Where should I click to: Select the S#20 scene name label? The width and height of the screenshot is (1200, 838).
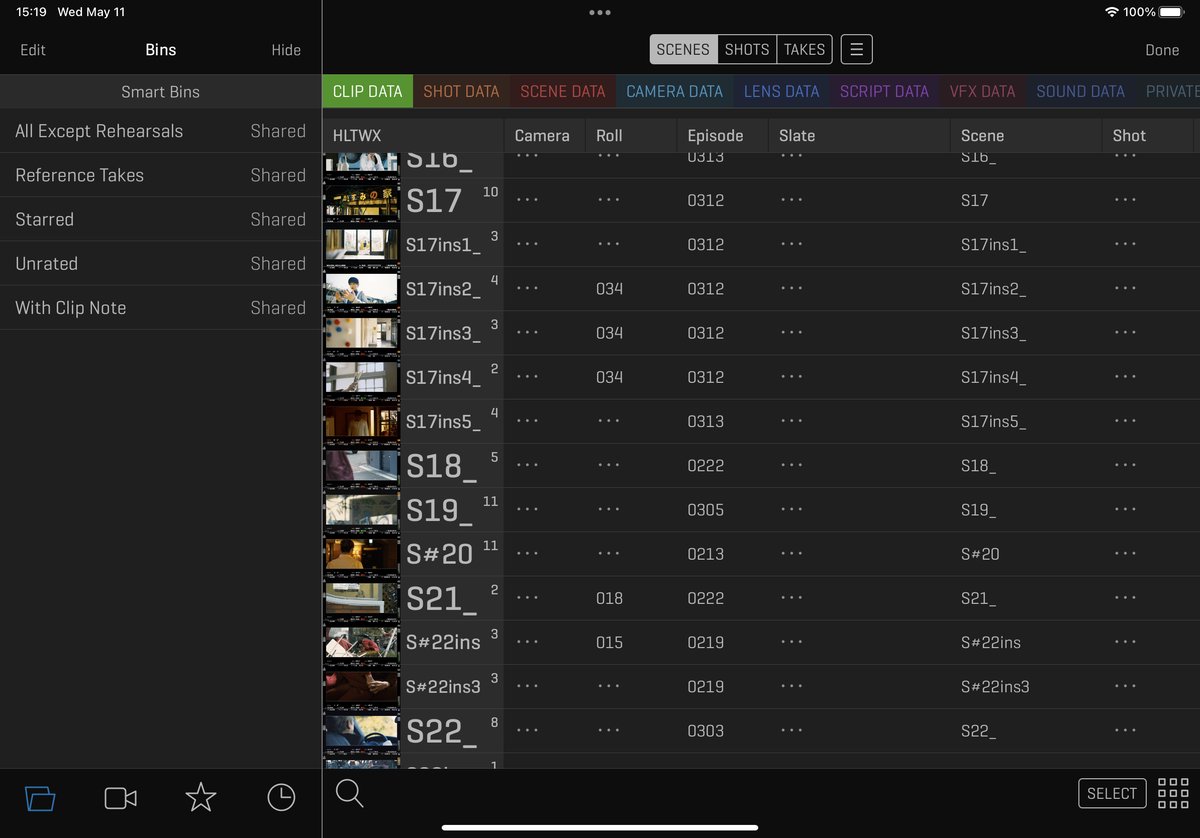click(439, 554)
